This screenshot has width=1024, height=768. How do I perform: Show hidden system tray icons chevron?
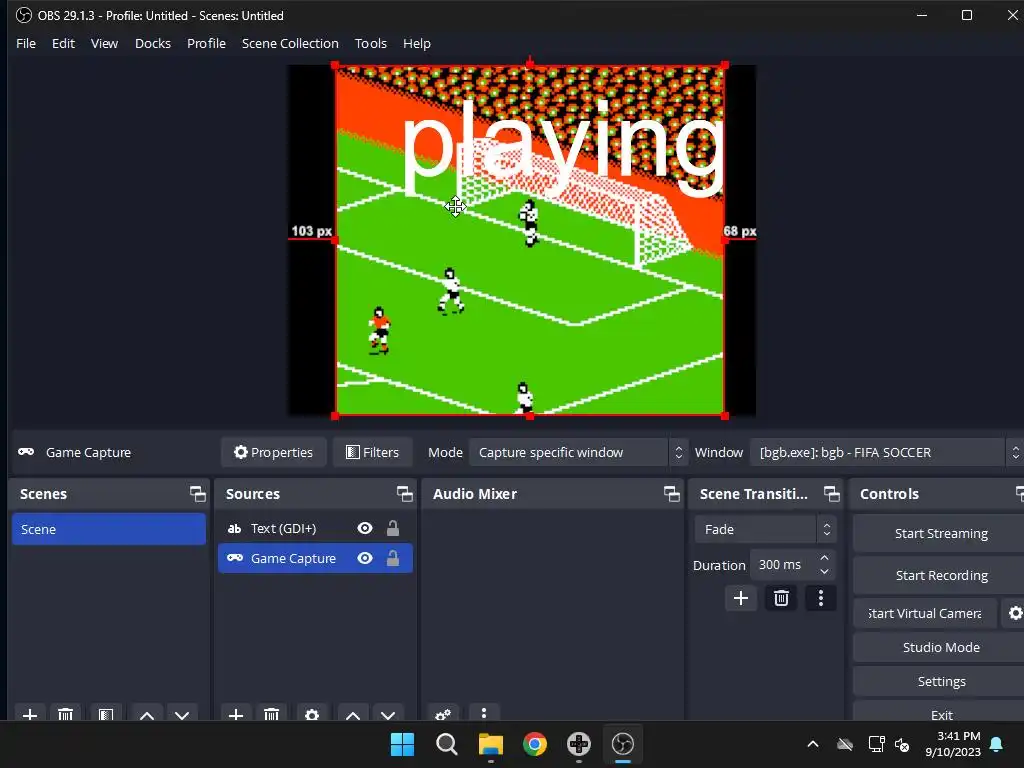click(x=813, y=744)
